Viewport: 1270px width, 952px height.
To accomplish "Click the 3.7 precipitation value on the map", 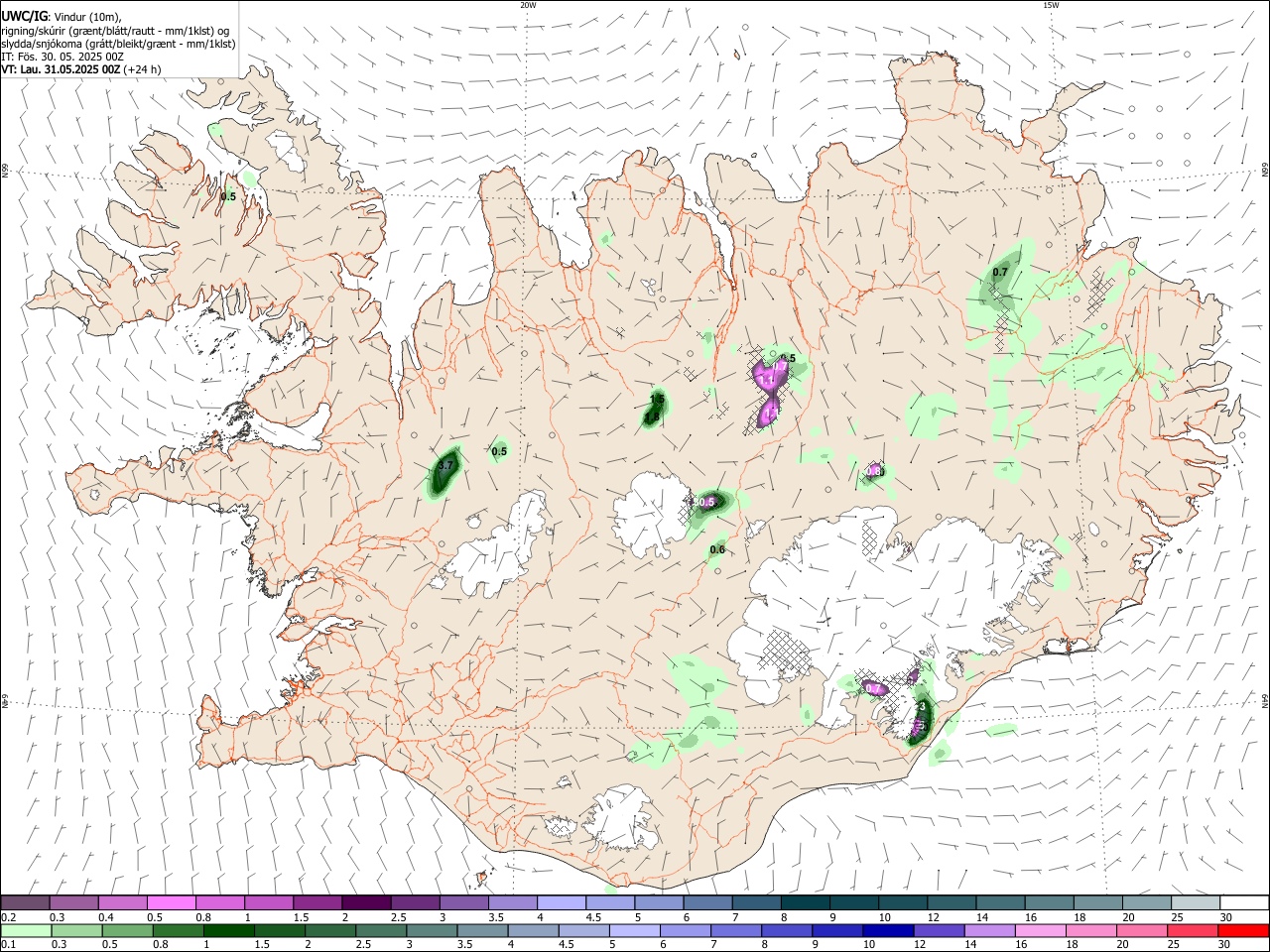I will [x=445, y=465].
